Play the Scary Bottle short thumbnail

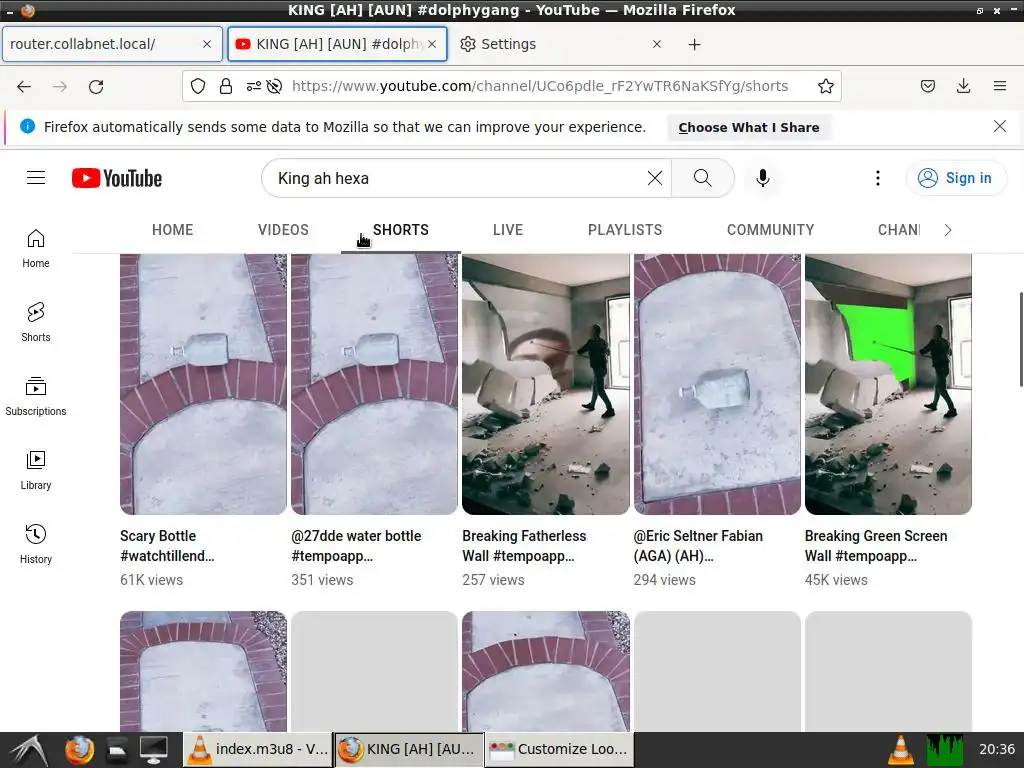tap(203, 384)
